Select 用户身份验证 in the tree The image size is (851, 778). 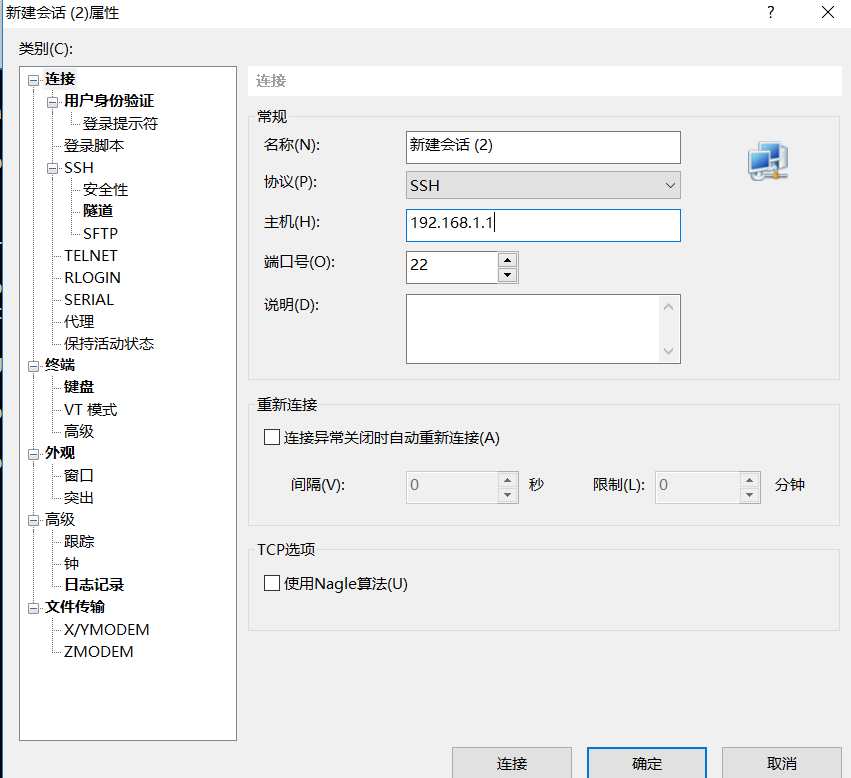[109, 101]
